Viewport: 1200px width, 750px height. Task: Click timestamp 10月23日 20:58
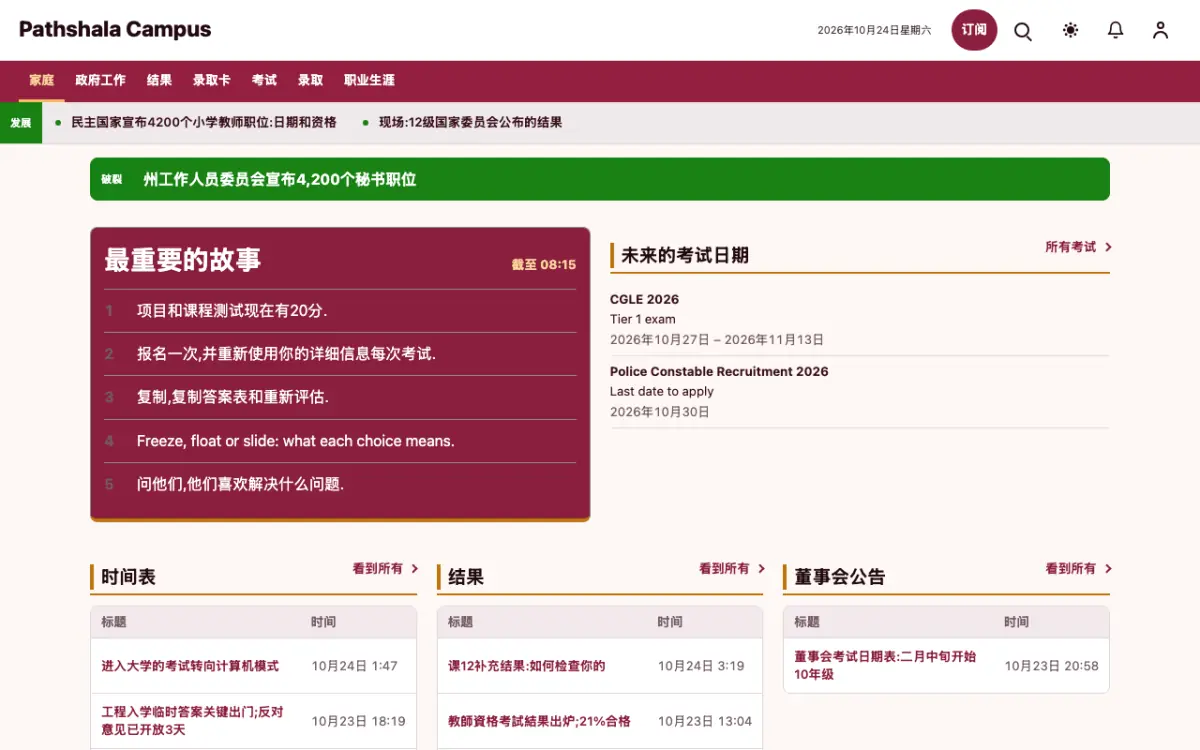pos(1051,666)
